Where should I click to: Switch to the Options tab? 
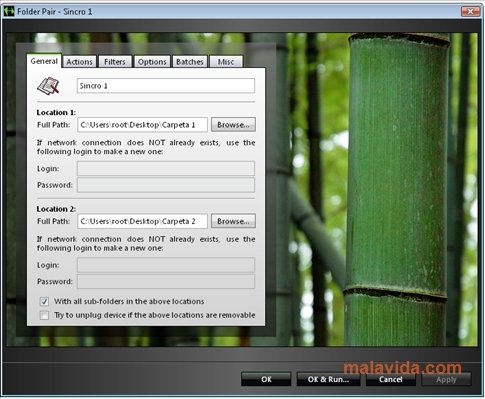coord(152,62)
